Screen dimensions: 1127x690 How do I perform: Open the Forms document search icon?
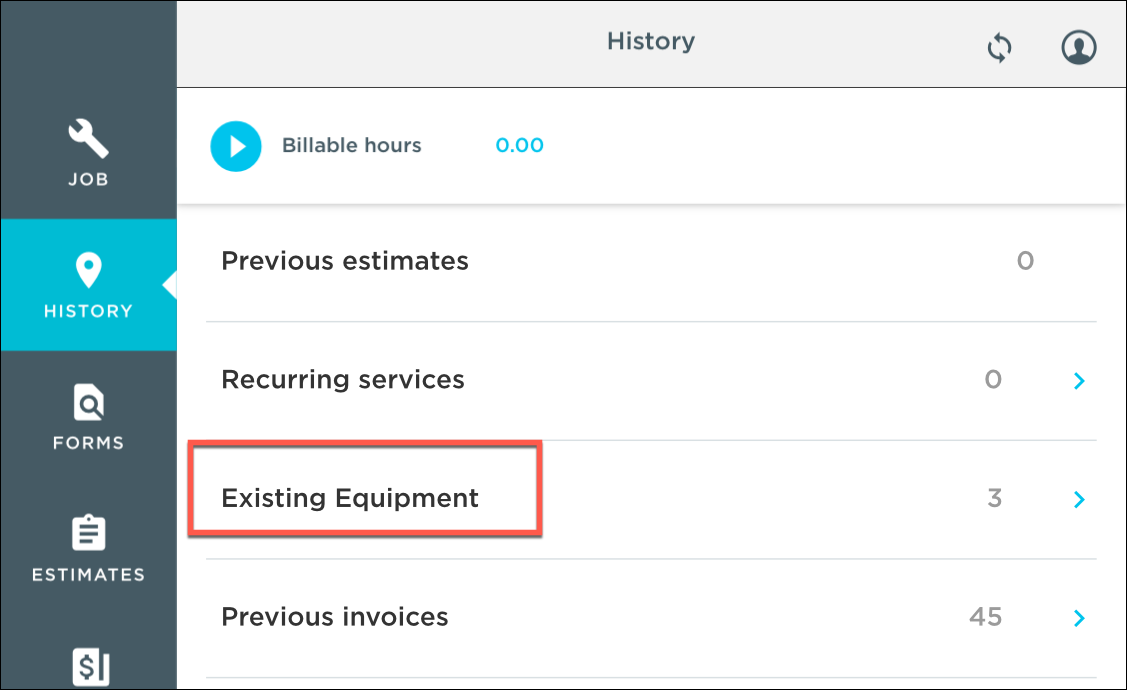(88, 402)
